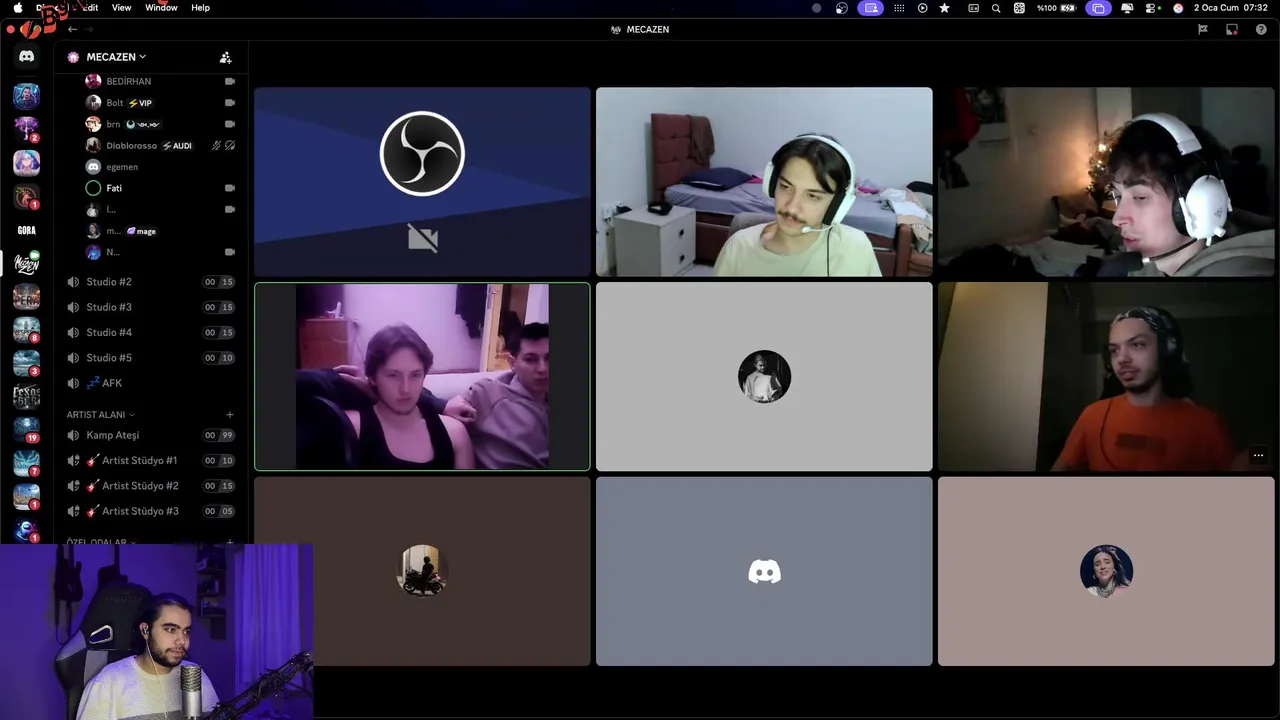Join Artist Stüdyo #3 channel
Viewport: 1280px width, 720px height.
[x=150, y=511]
